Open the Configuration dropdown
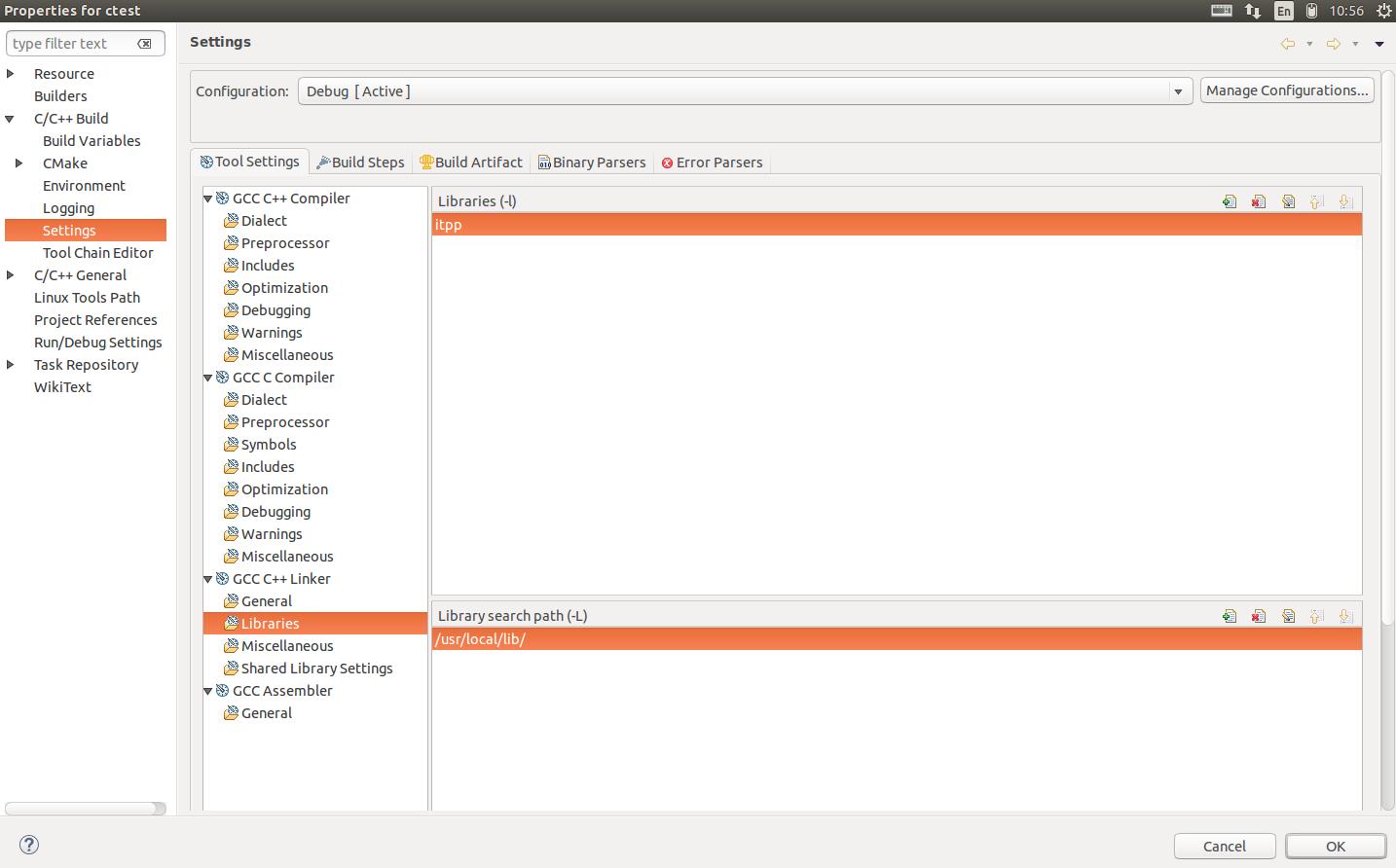The image size is (1396, 868). point(1178,91)
